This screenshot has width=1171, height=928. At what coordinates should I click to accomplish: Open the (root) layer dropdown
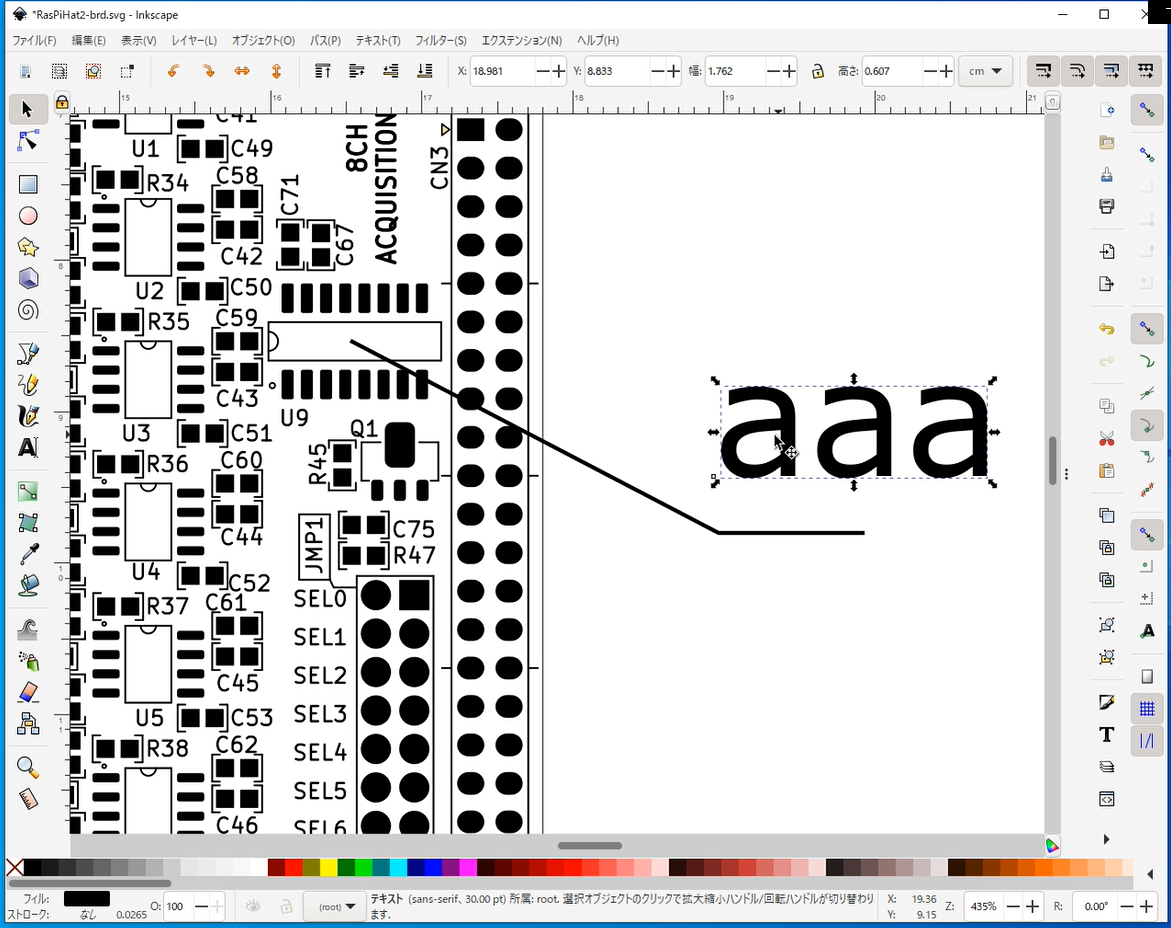point(336,906)
